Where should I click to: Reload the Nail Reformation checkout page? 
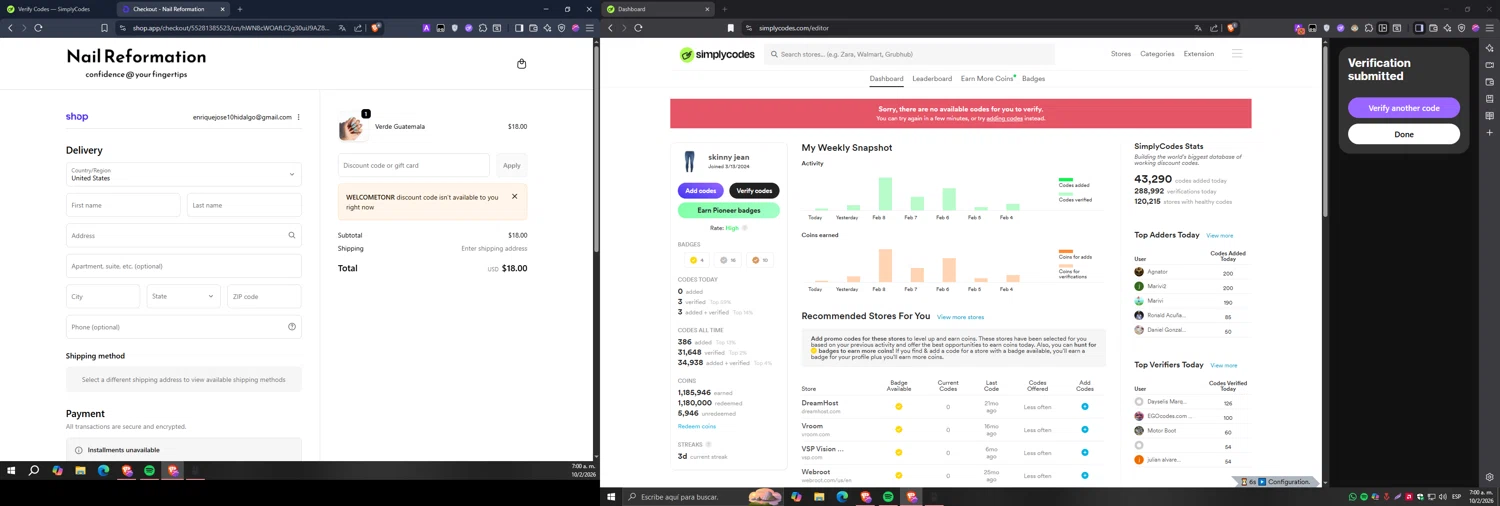[x=38, y=28]
